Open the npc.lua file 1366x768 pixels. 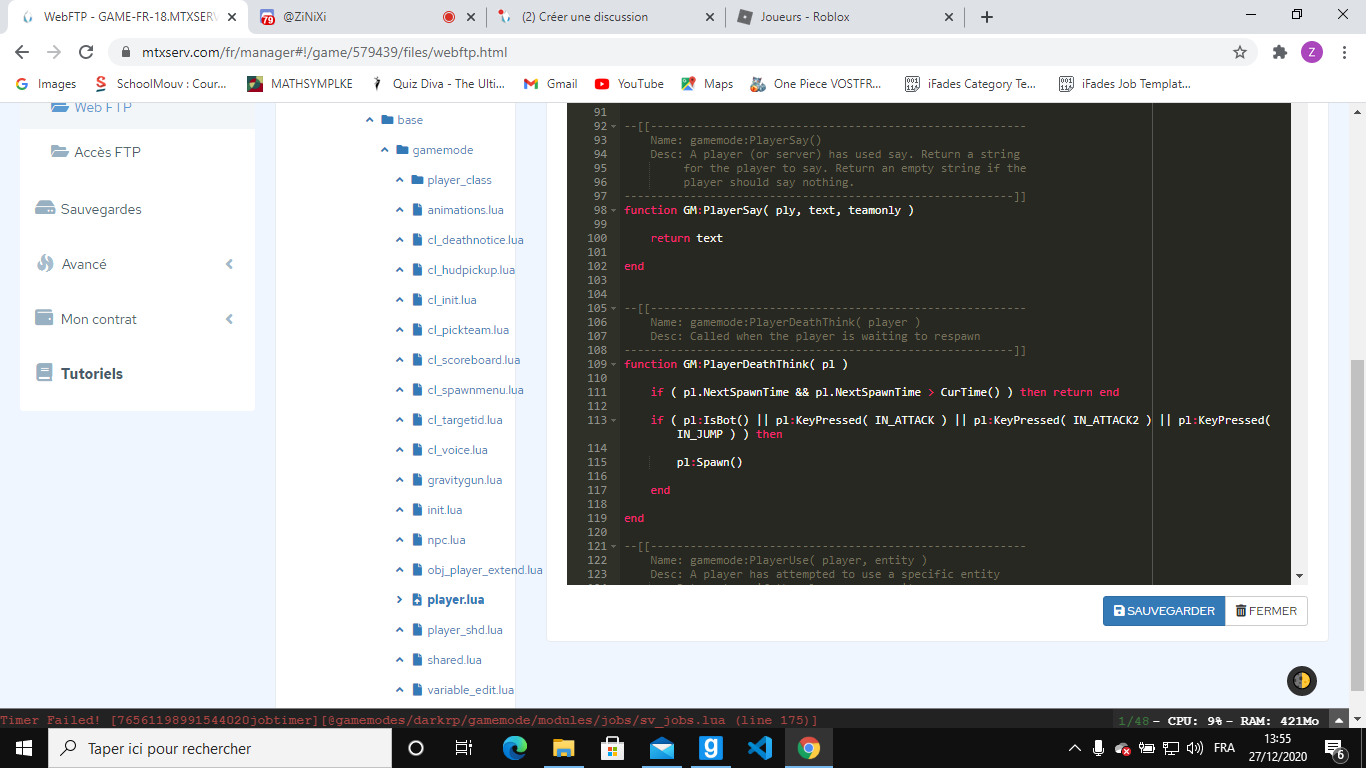(x=446, y=540)
